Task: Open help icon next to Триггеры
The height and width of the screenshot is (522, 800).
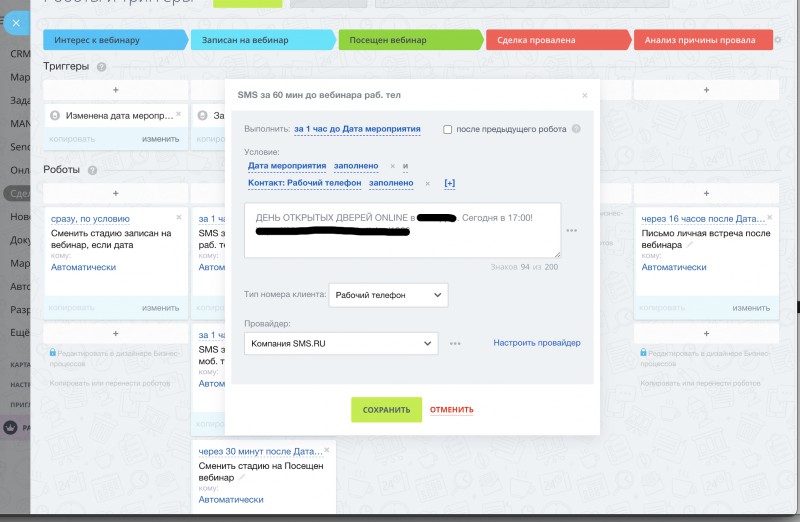Action: 102,67
